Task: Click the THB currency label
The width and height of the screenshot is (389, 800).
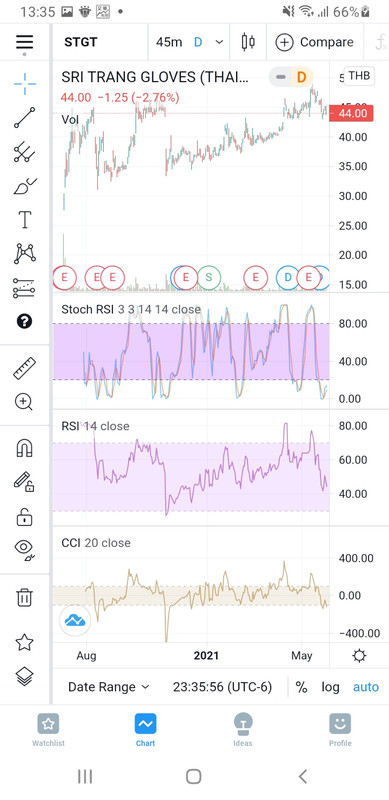Action: pos(359,77)
